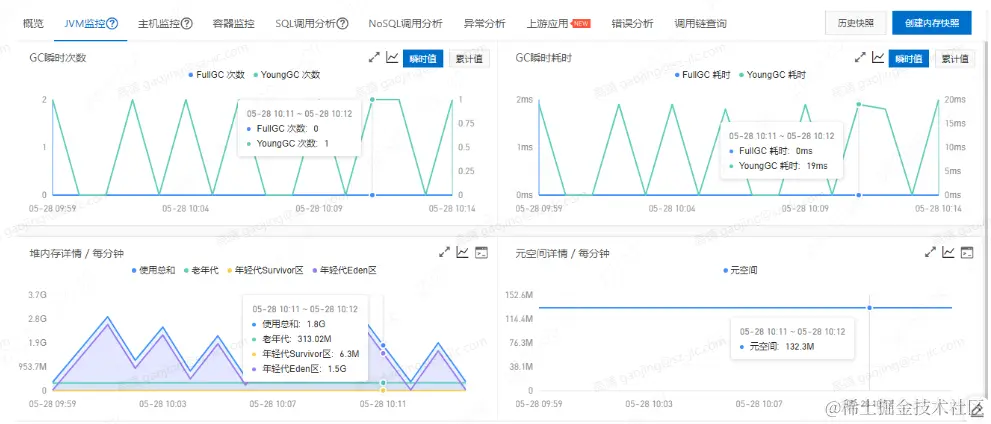
Task: Click the line chart icon in 堆内存详情 panel
Action: [x=463, y=253]
